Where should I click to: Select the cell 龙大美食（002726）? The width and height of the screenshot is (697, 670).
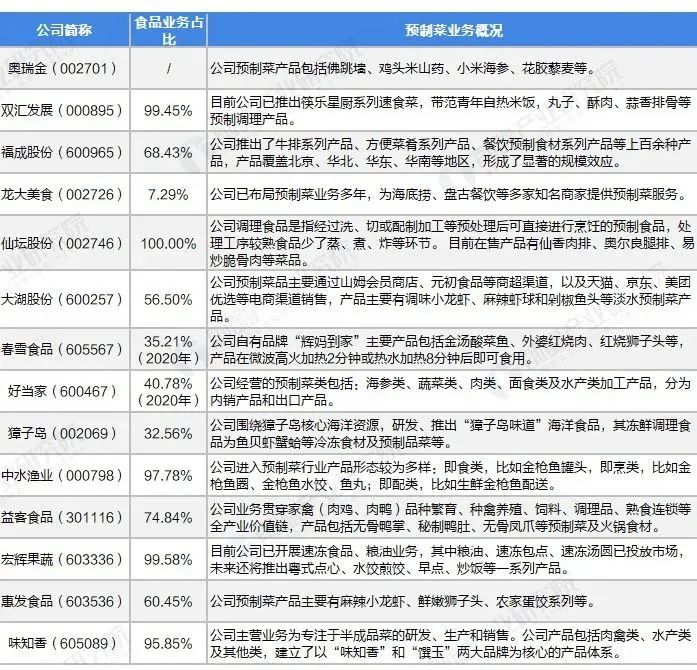(x=64, y=195)
